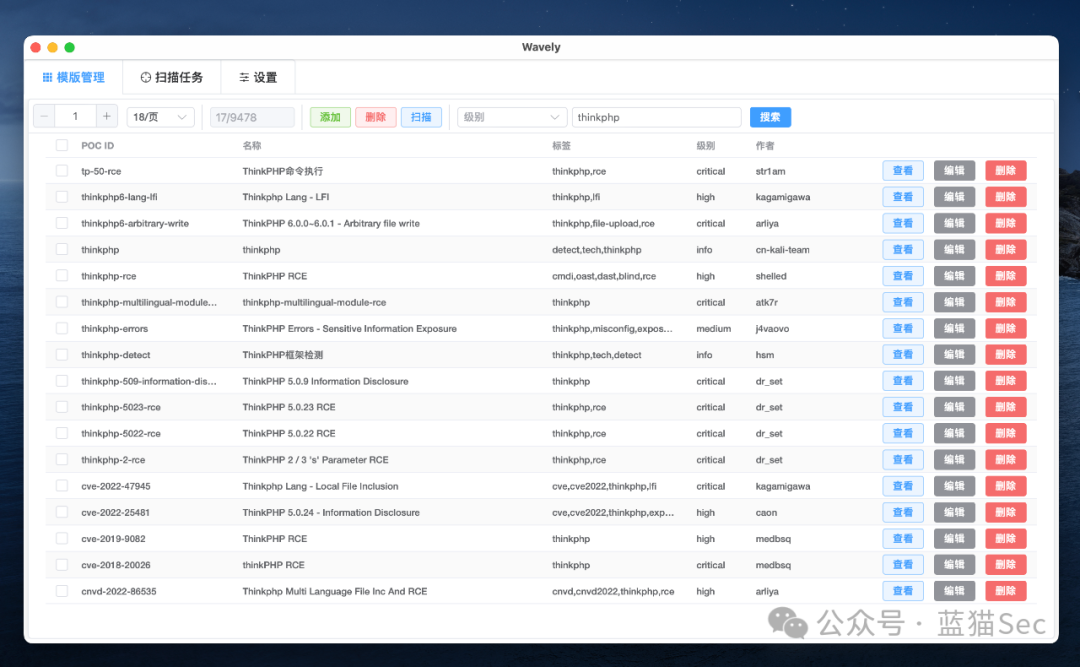This screenshot has height=667, width=1080.
Task: Click the 名称 column header
Action: (x=251, y=145)
